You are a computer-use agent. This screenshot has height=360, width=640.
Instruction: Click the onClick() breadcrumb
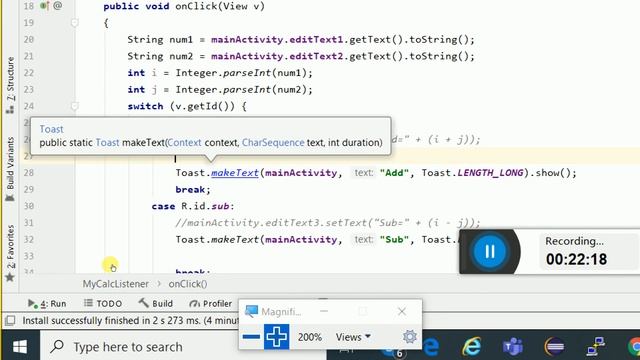click(188, 284)
